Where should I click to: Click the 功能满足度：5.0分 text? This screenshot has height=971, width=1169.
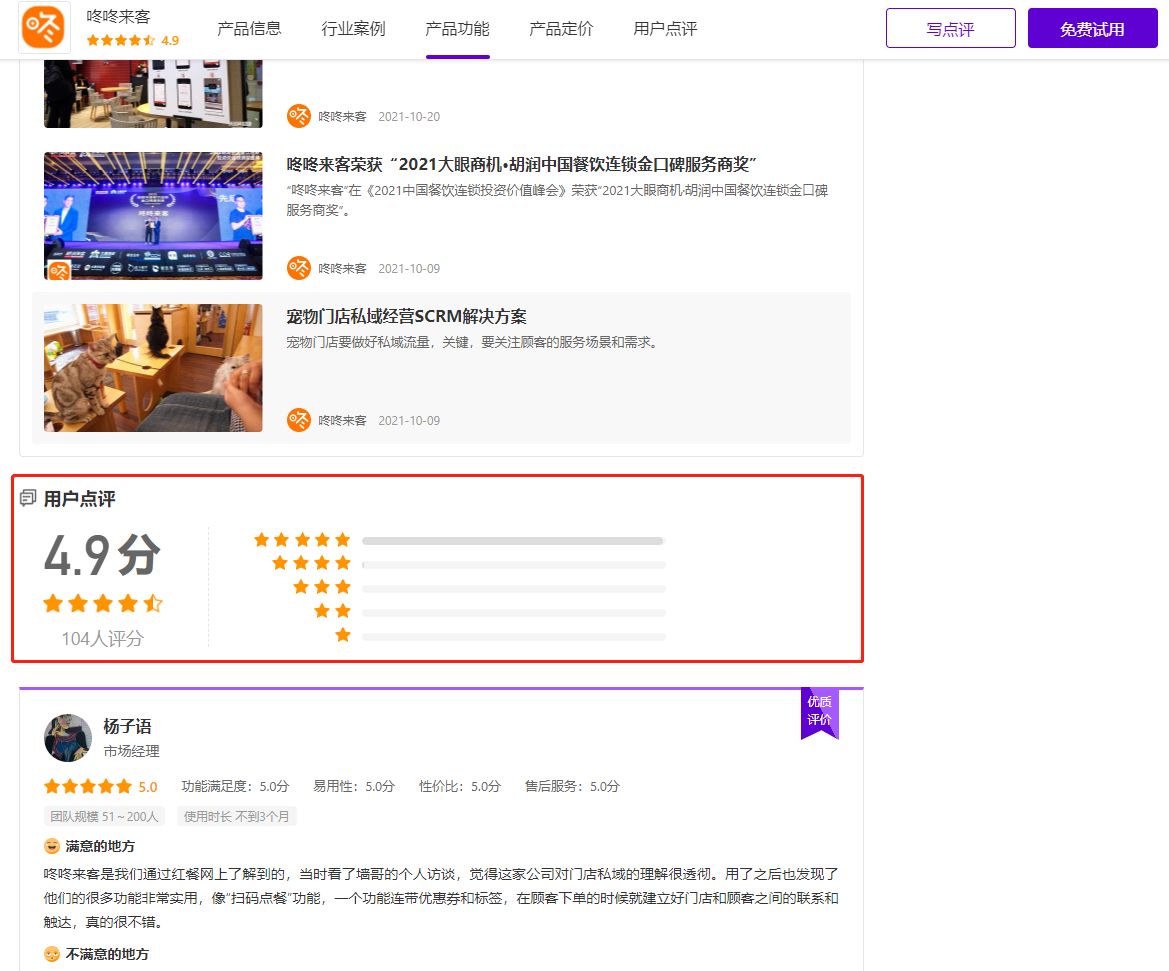(x=235, y=786)
